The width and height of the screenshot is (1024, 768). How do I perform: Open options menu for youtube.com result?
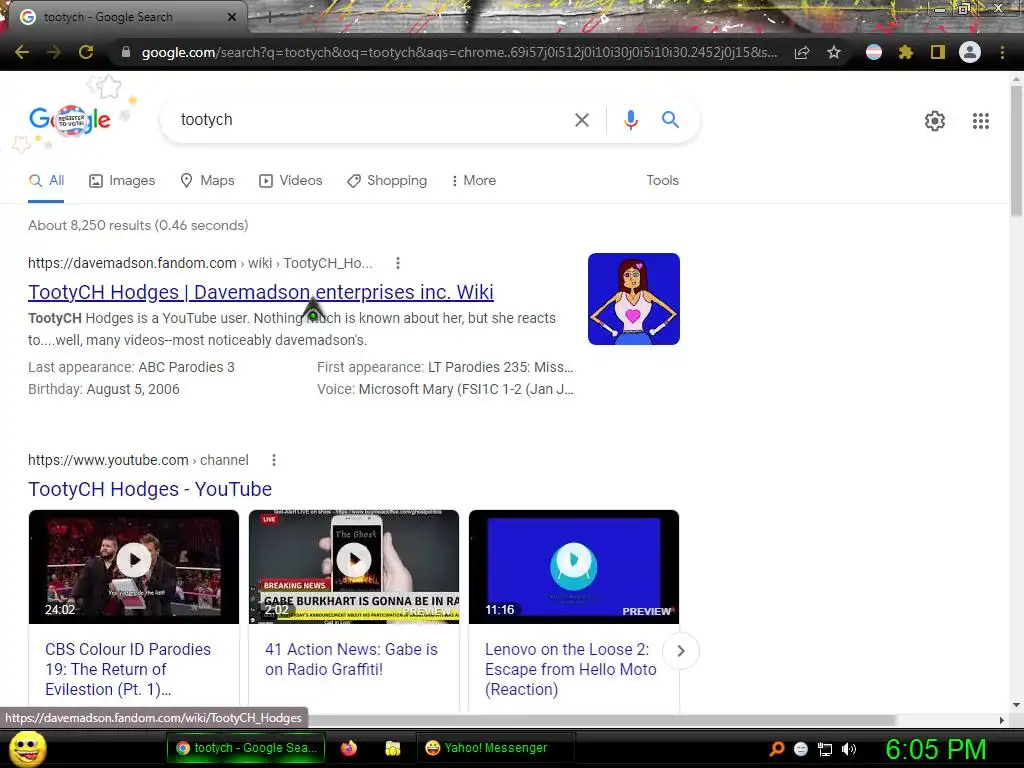(274, 460)
